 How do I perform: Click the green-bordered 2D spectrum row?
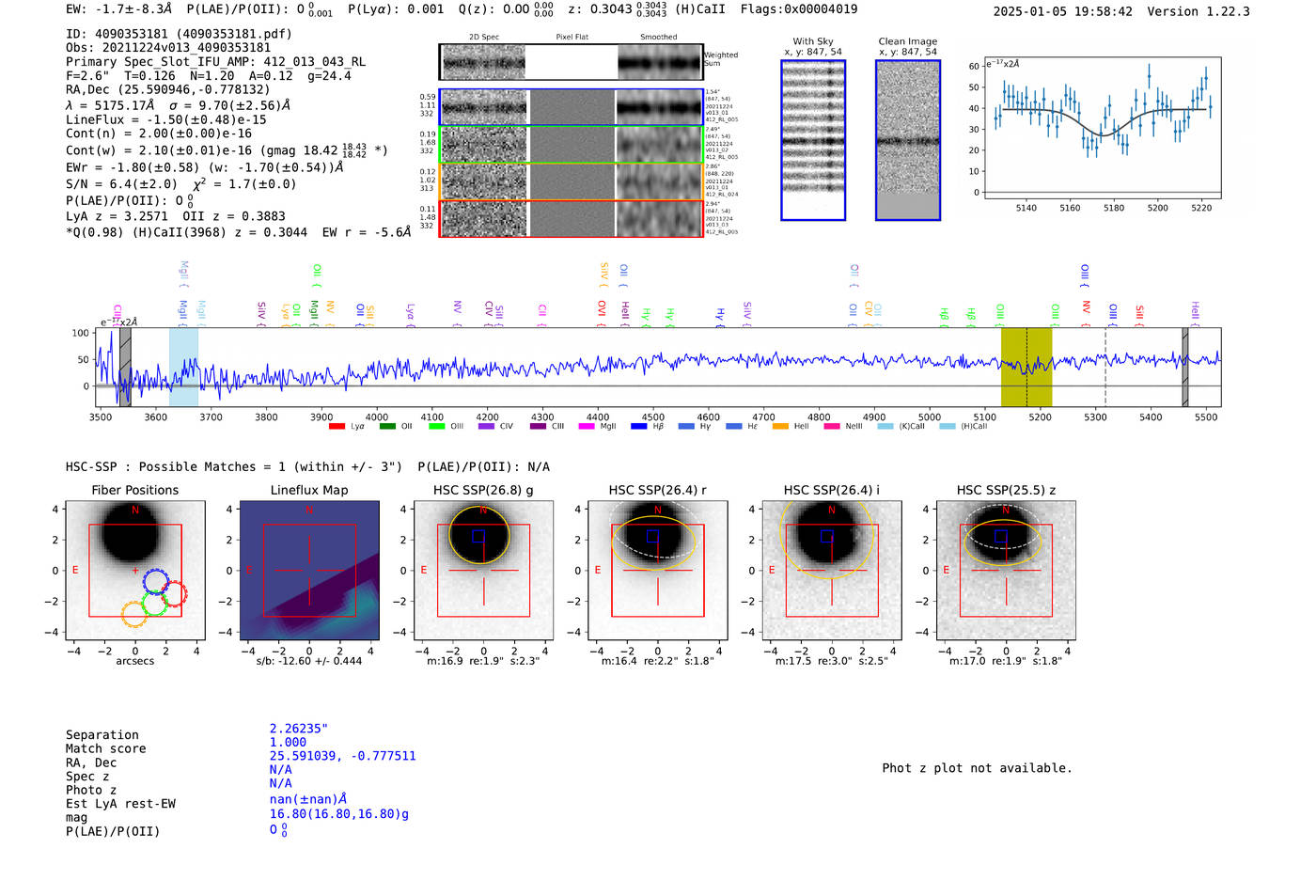coord(572,145)
